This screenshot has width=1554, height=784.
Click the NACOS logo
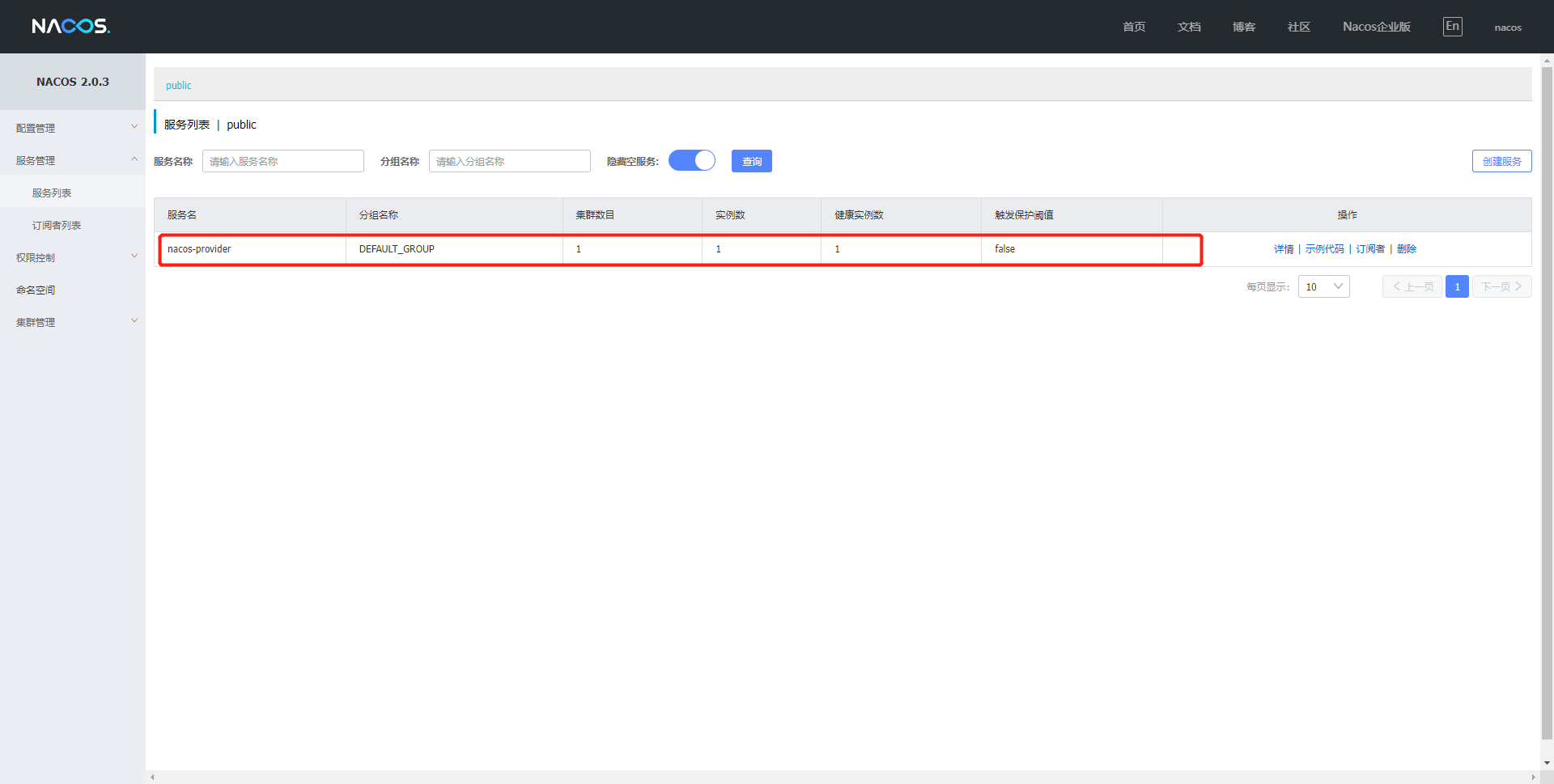[x=70, y=26]
